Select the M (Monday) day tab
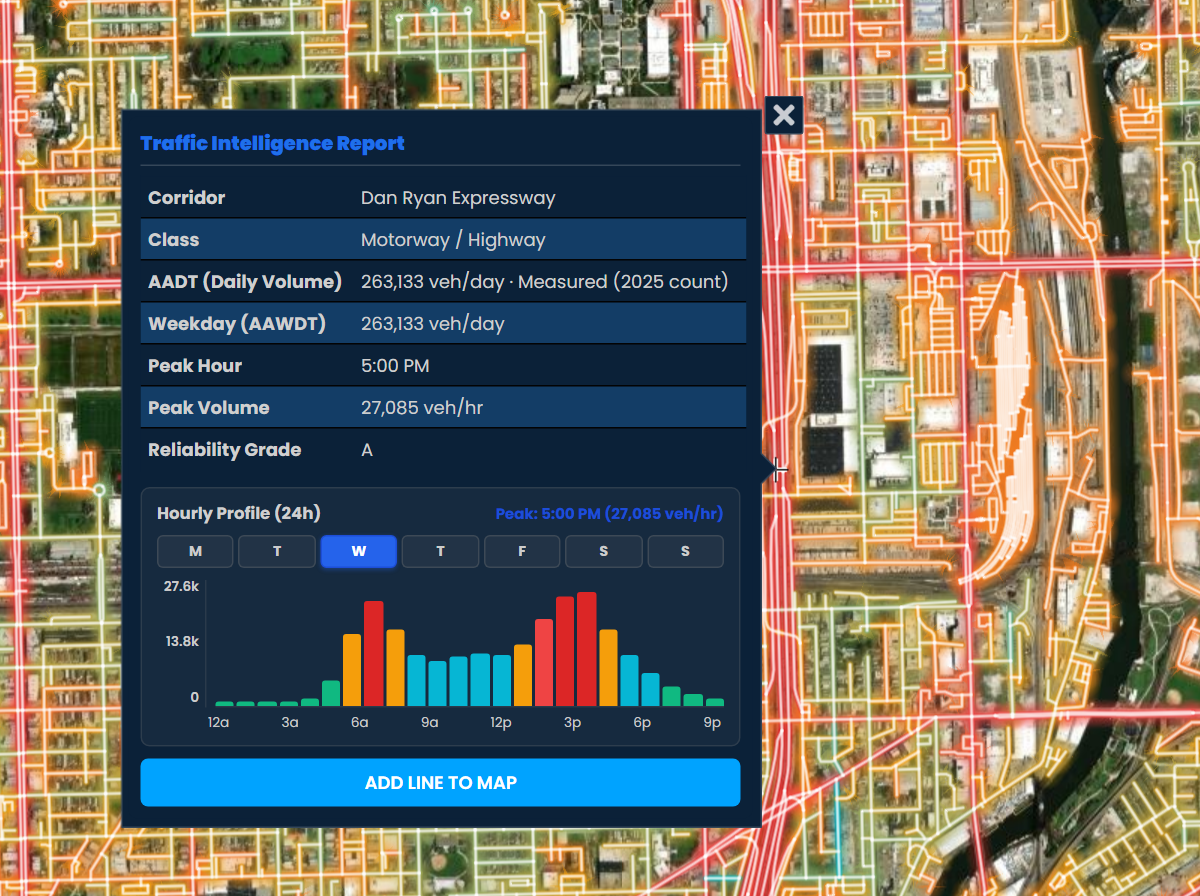The image size is (1200, 896). click(x=195, y=552)
